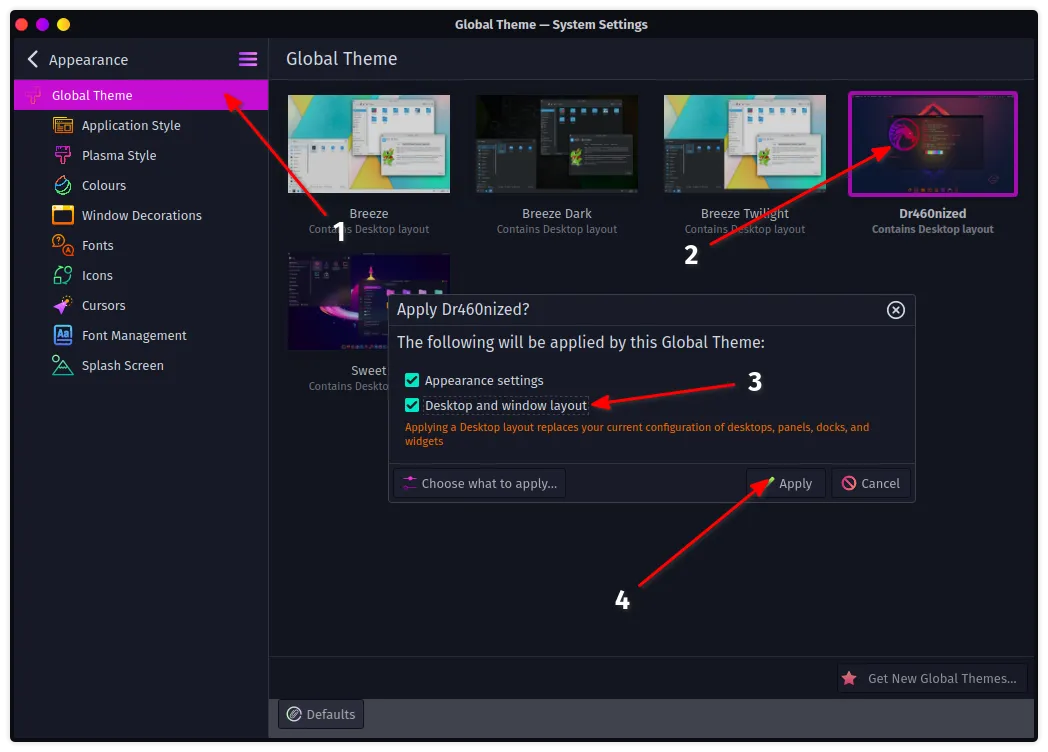The image size is (1048, 752).
Task: Click the yellow window control button
Action: 63,25
